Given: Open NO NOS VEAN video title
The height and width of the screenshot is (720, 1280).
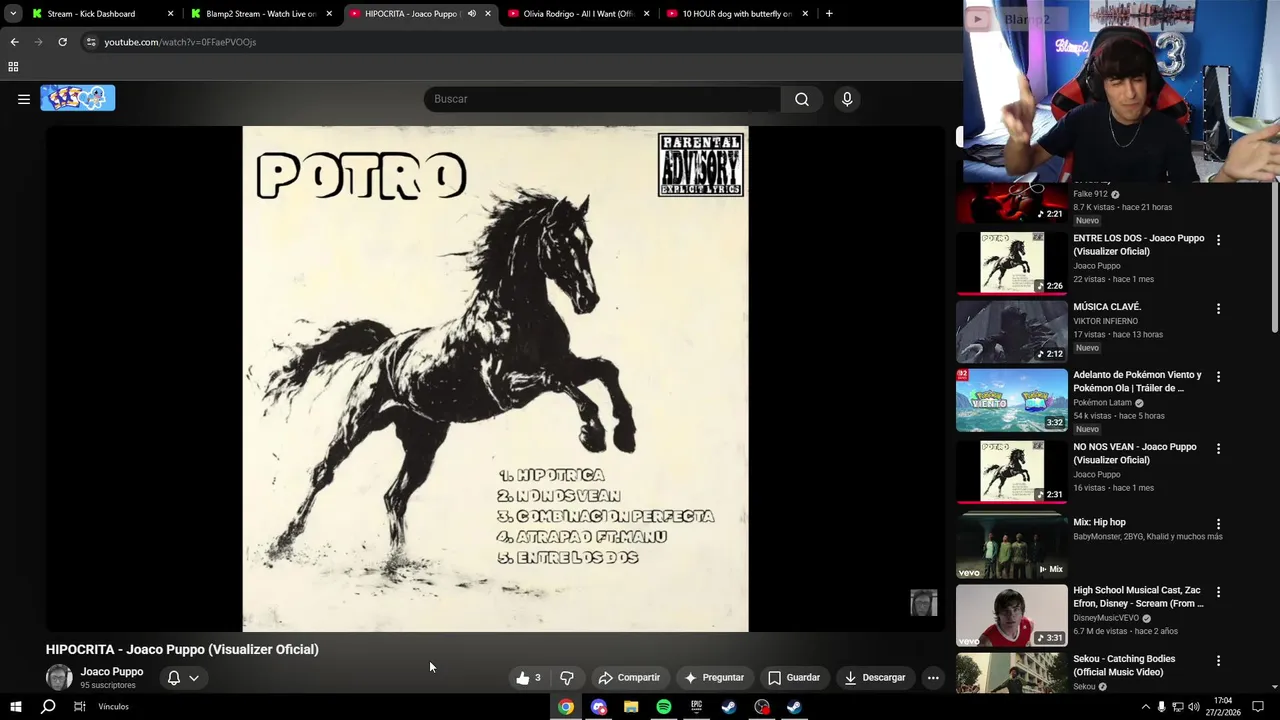Looking at the screenshot, I should (1135, 453).
